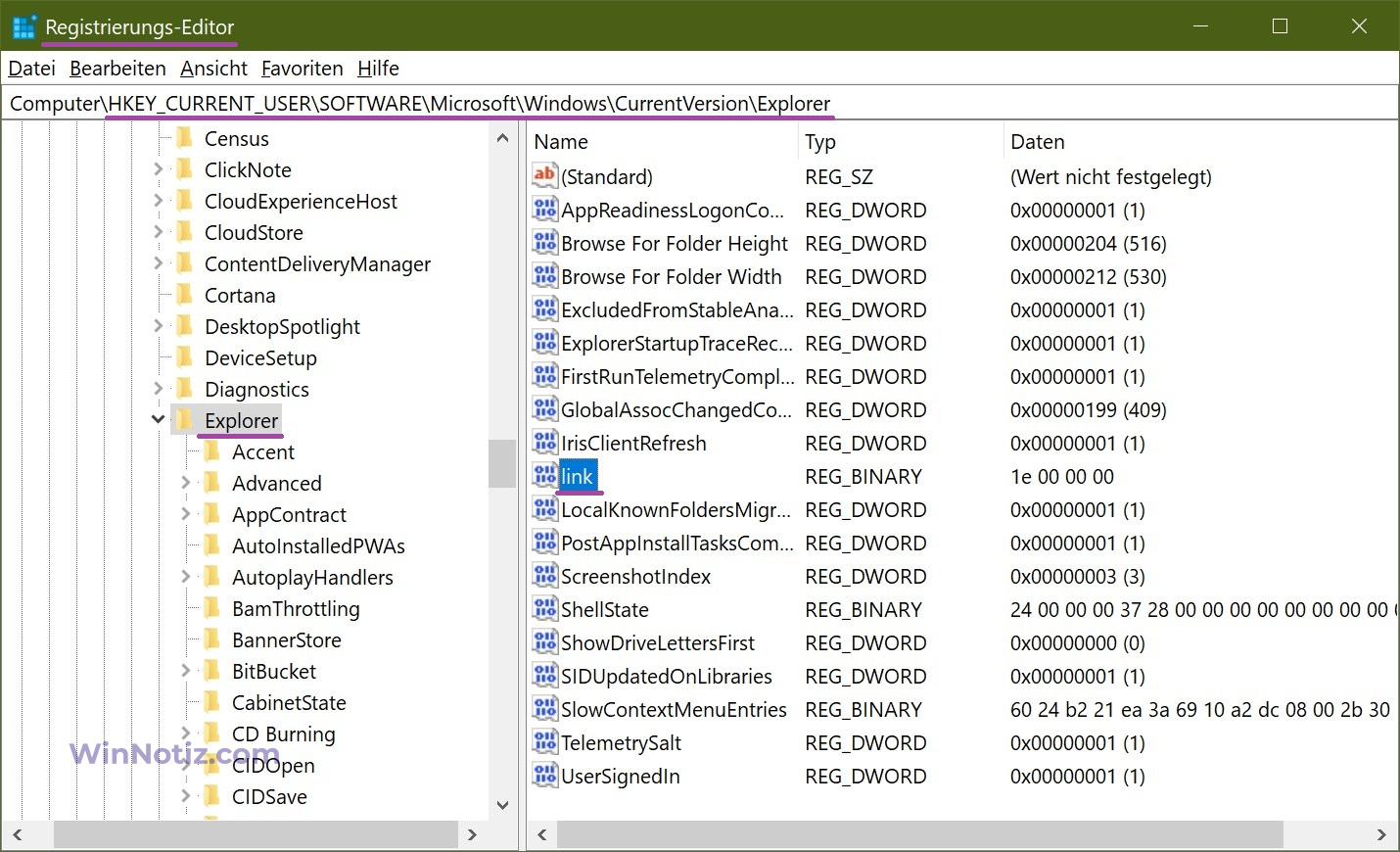Screen dimensions: 1400x852
Task: Click the ShowDriveLettersFirst value icon
Action: coord(544,642)
